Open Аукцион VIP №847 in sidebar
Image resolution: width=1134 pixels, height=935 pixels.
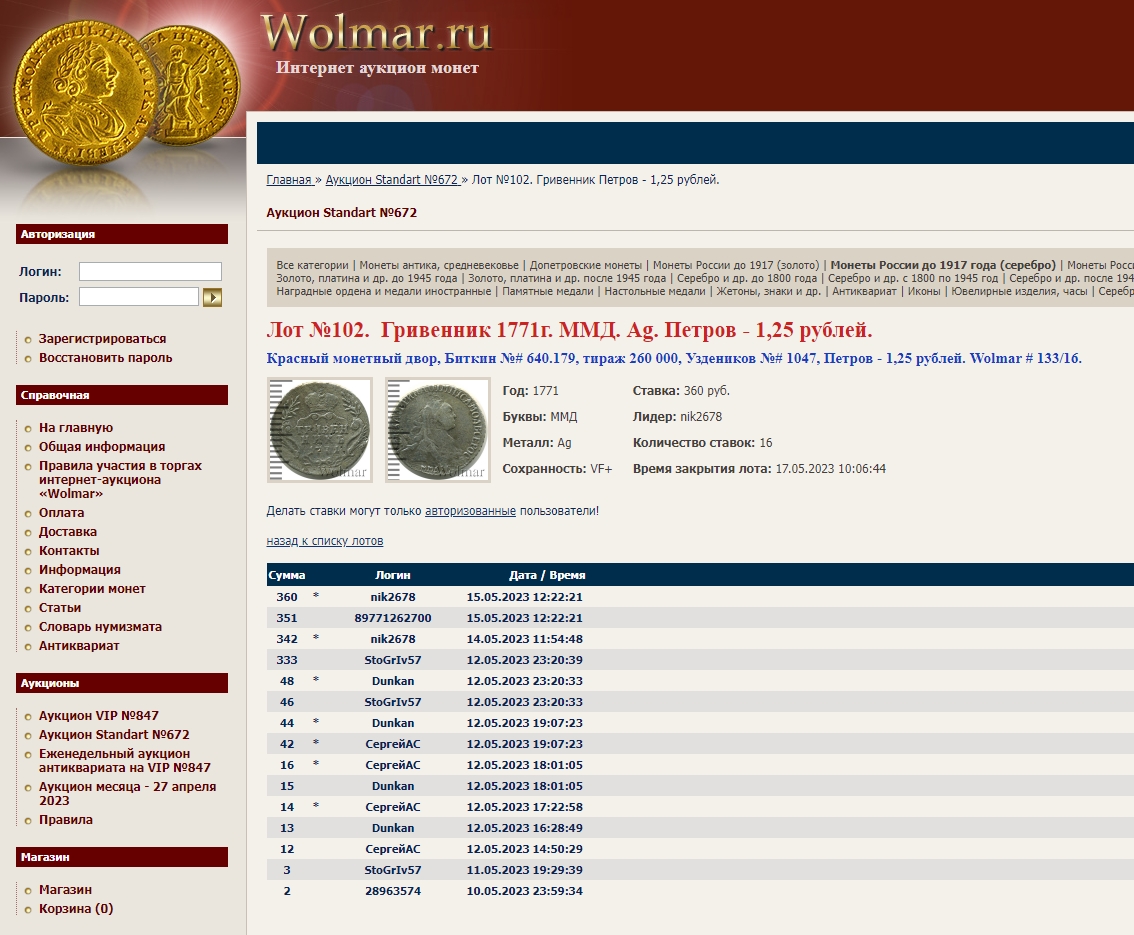coord(98,716)
